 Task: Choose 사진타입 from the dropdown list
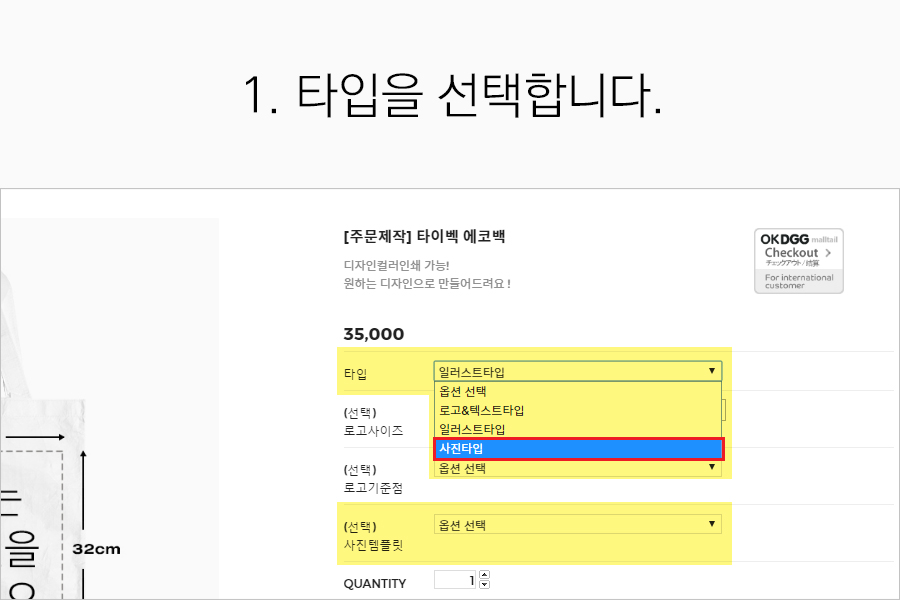[577, 449]
